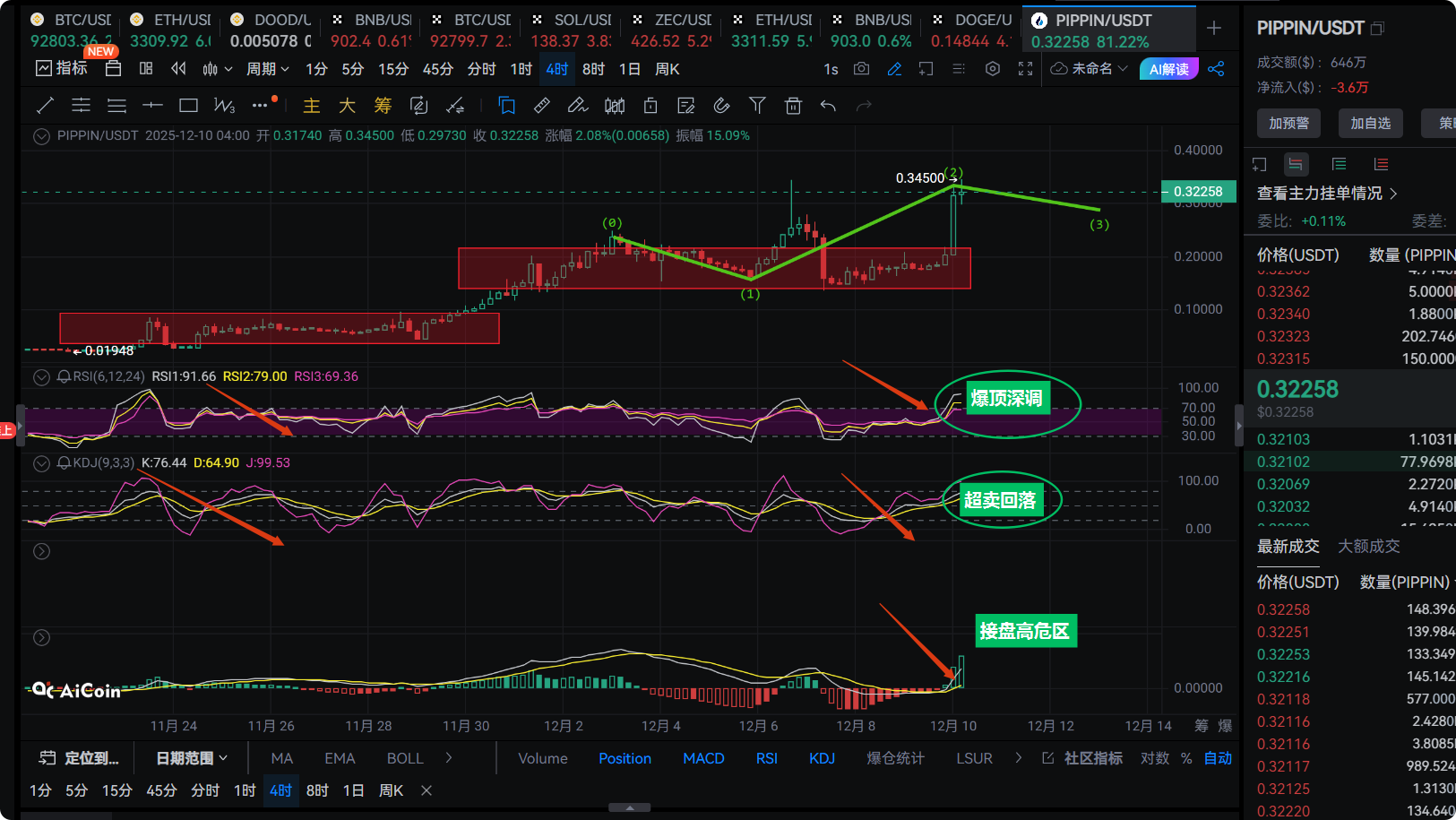Click the 0.32258 price marker on axis

pos(1198,191)
